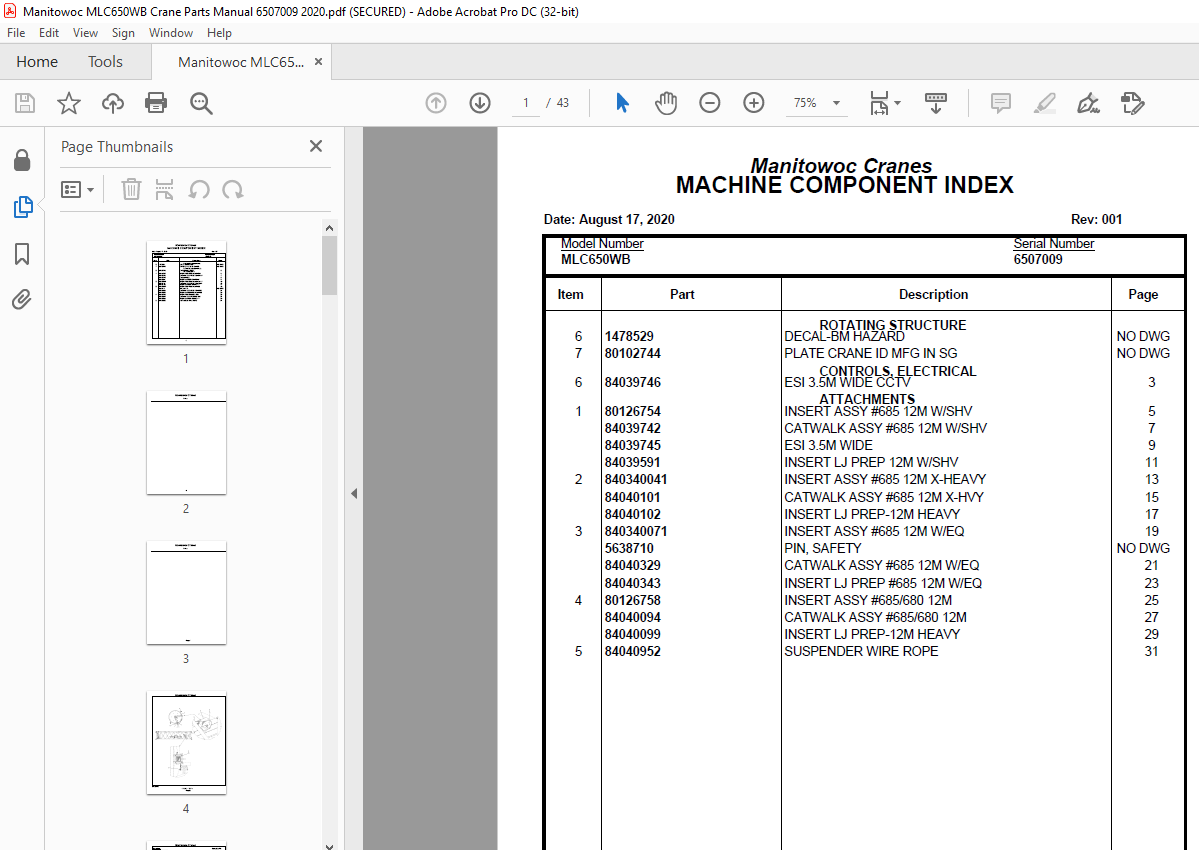
Task: Rotate pages counterclockwise
Action: (199, 189)
